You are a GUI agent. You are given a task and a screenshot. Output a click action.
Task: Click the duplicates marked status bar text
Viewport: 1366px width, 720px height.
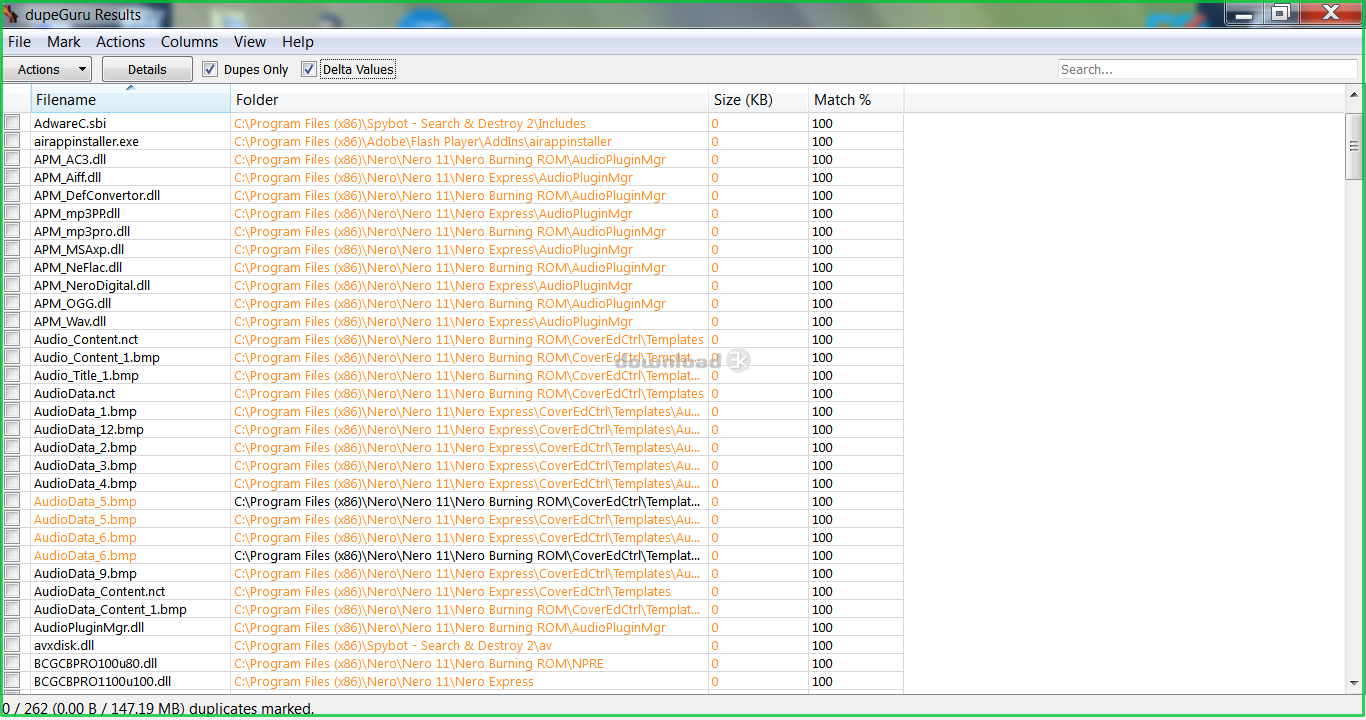click(158, 709)
